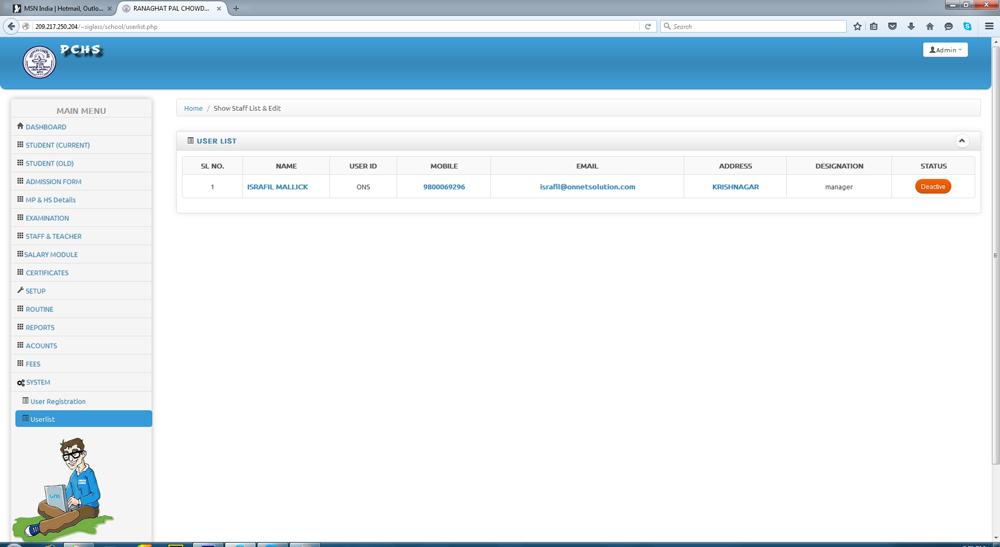Click KRISHNAGAR address link
The width and height of the screenshot is (1000, 547).
735,187
